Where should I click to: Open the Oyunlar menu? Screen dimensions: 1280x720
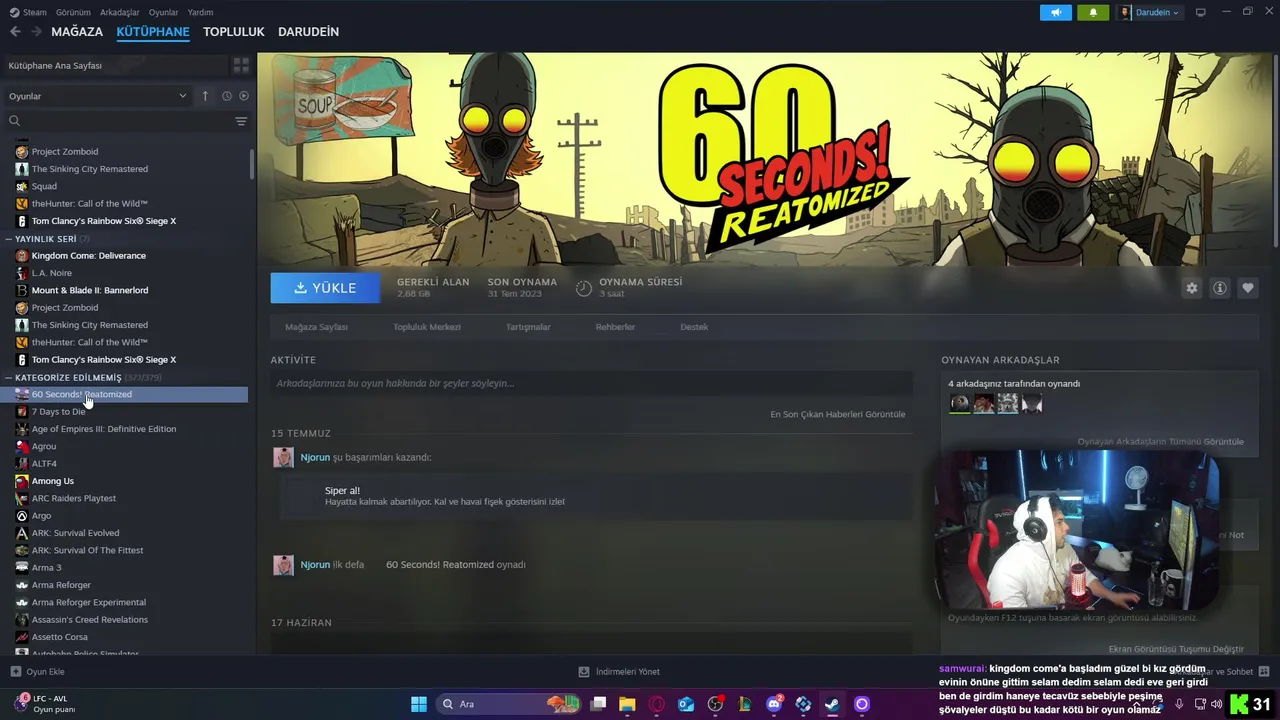(x=164, y=12)
